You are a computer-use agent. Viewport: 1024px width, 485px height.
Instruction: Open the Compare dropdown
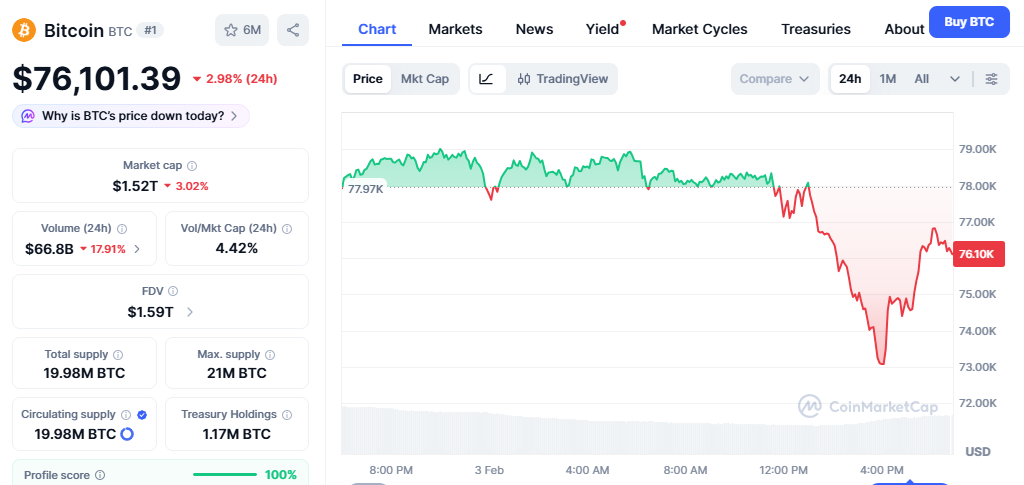(x=775, y=79)
